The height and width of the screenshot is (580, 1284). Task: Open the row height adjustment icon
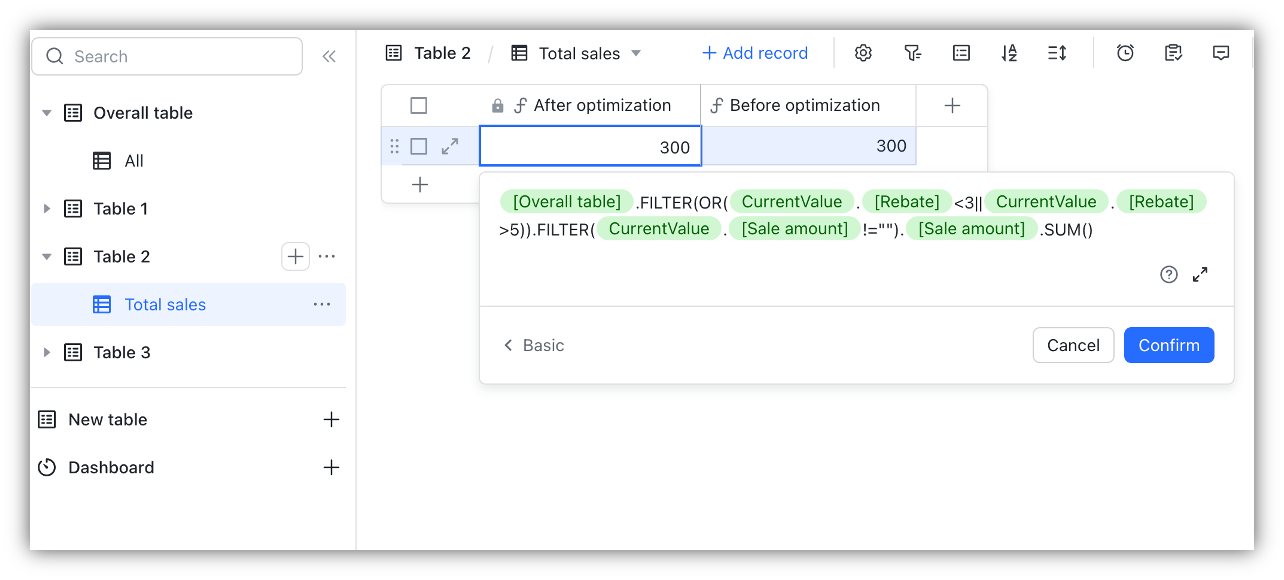pos(1057,52)
